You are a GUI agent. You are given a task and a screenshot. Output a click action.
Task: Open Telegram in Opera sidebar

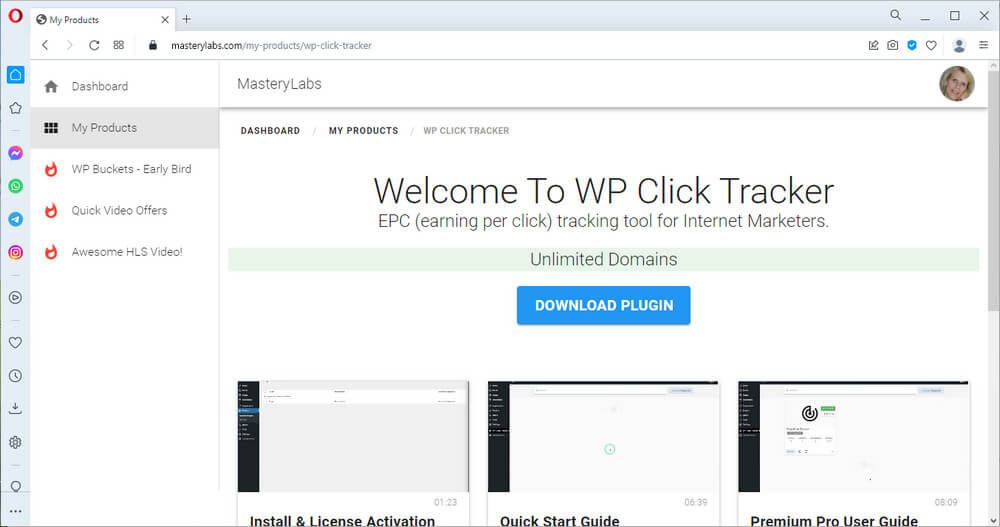[15, 219]
